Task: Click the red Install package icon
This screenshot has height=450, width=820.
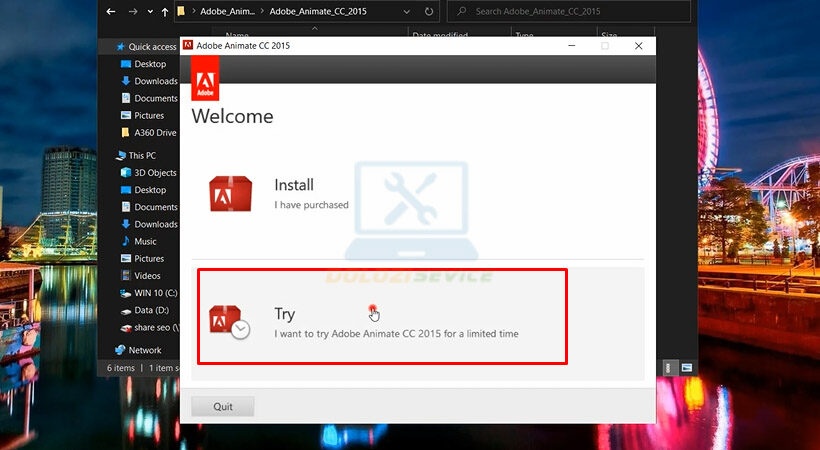Action: click(230, 194)
